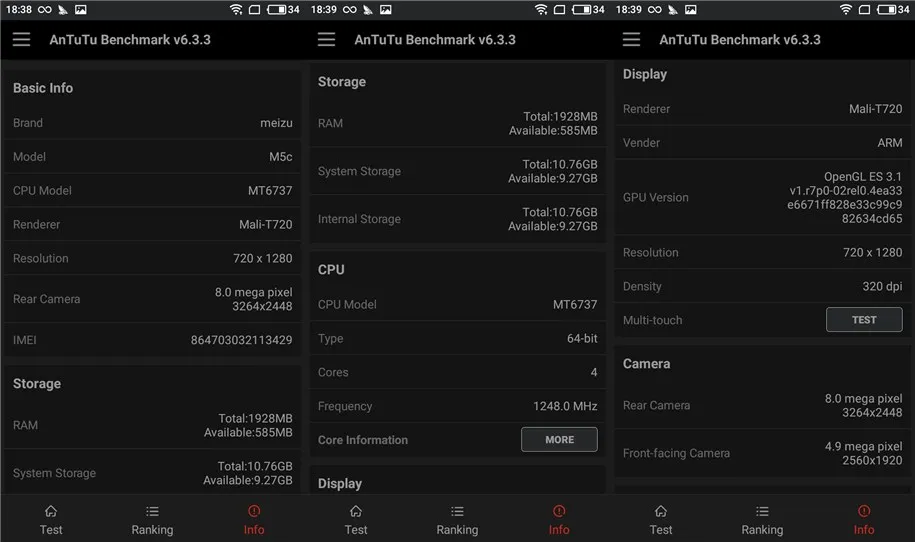Tap the "Basic Info" section heading
The height and width of the screenshot is (542, 915).
pyautogui.click(x=43, y=88)
